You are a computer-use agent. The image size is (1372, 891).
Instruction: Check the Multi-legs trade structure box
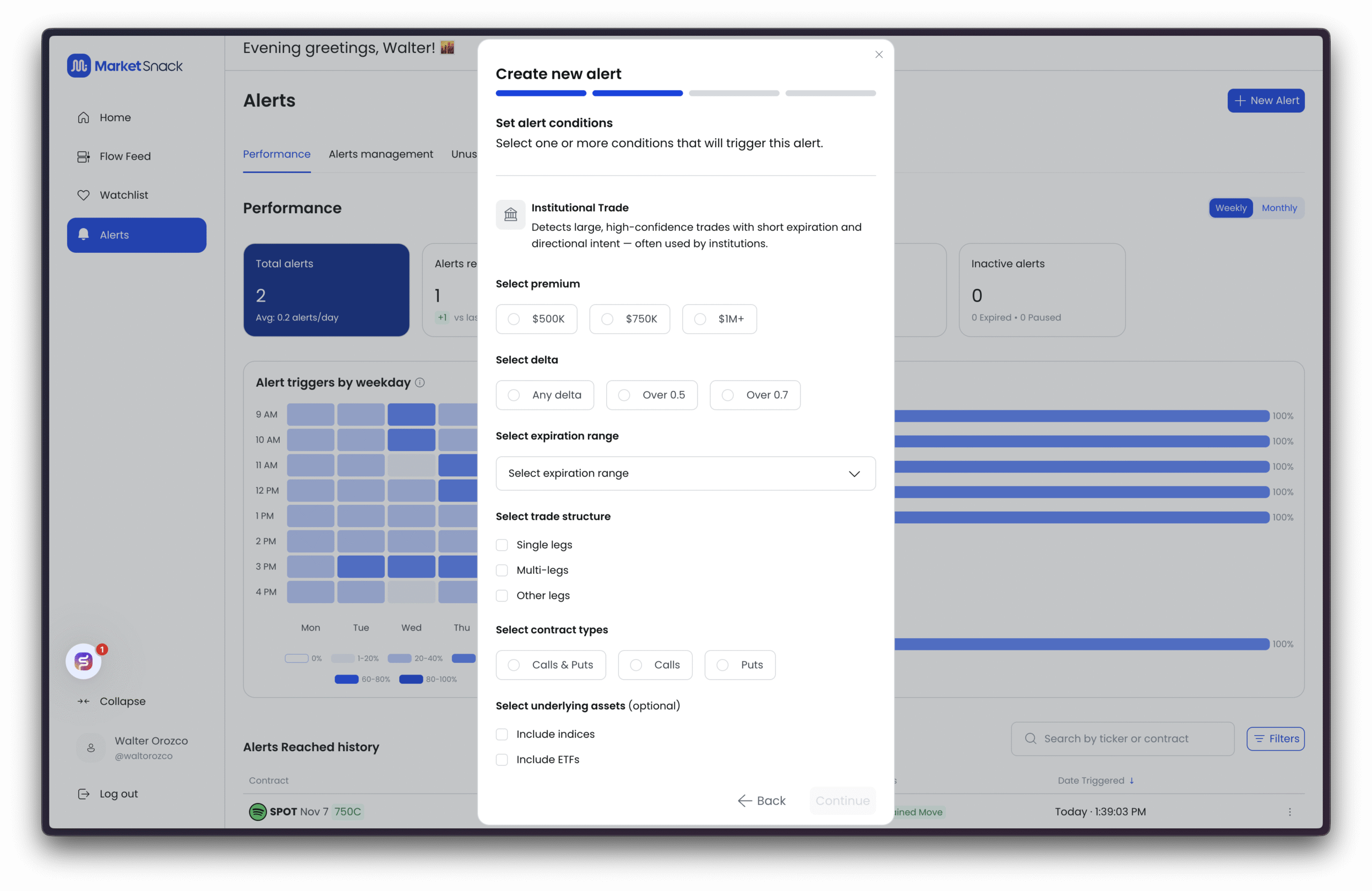click(502, 571)
